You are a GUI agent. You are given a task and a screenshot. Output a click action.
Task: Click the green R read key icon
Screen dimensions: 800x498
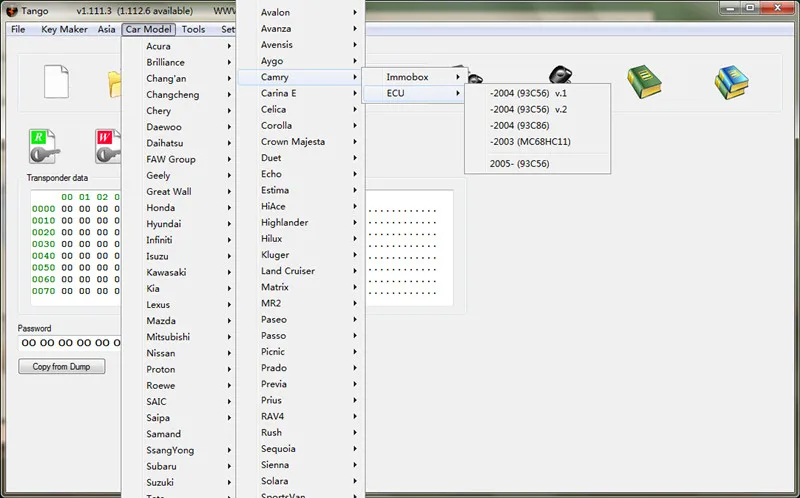[x=44, y=146]
